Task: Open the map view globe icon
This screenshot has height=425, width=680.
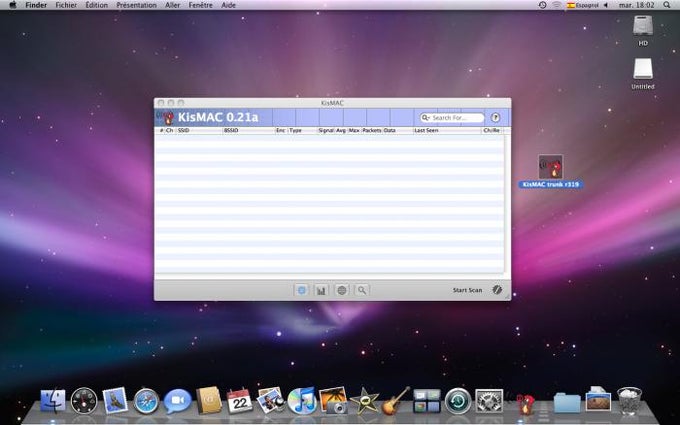Action: pos(342,290)
